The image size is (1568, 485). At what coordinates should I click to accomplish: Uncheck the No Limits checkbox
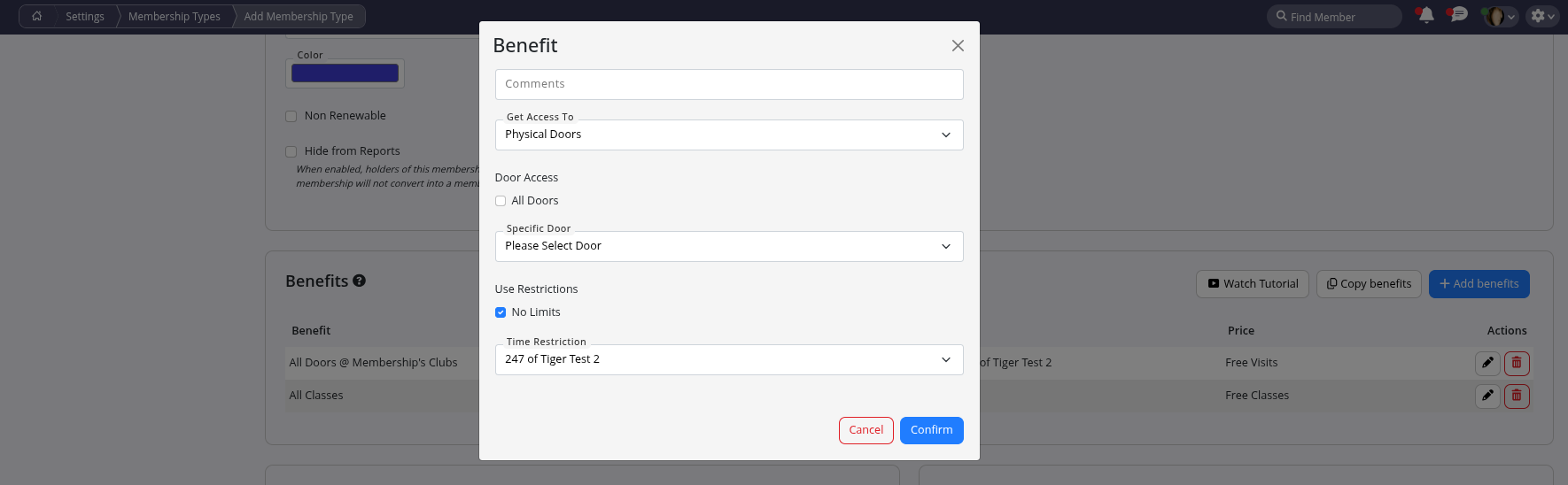point(501,312)
